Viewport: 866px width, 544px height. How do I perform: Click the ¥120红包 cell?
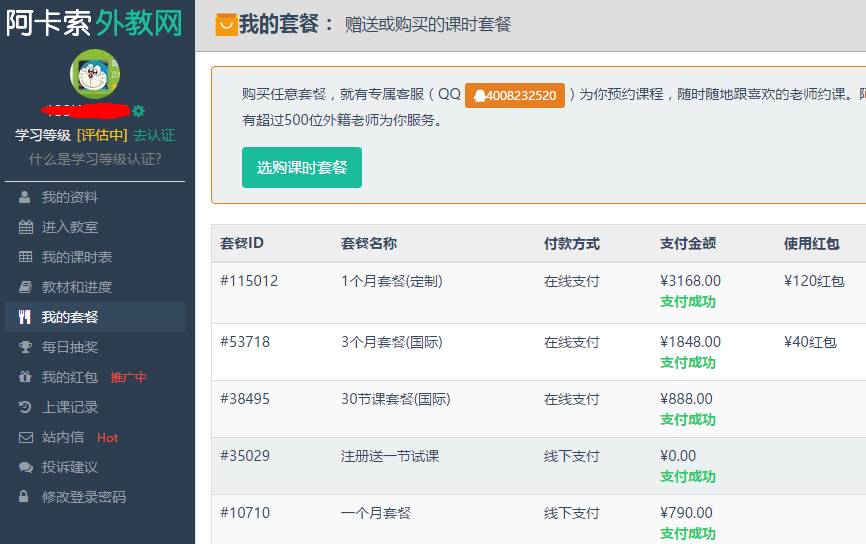[814, 281]
